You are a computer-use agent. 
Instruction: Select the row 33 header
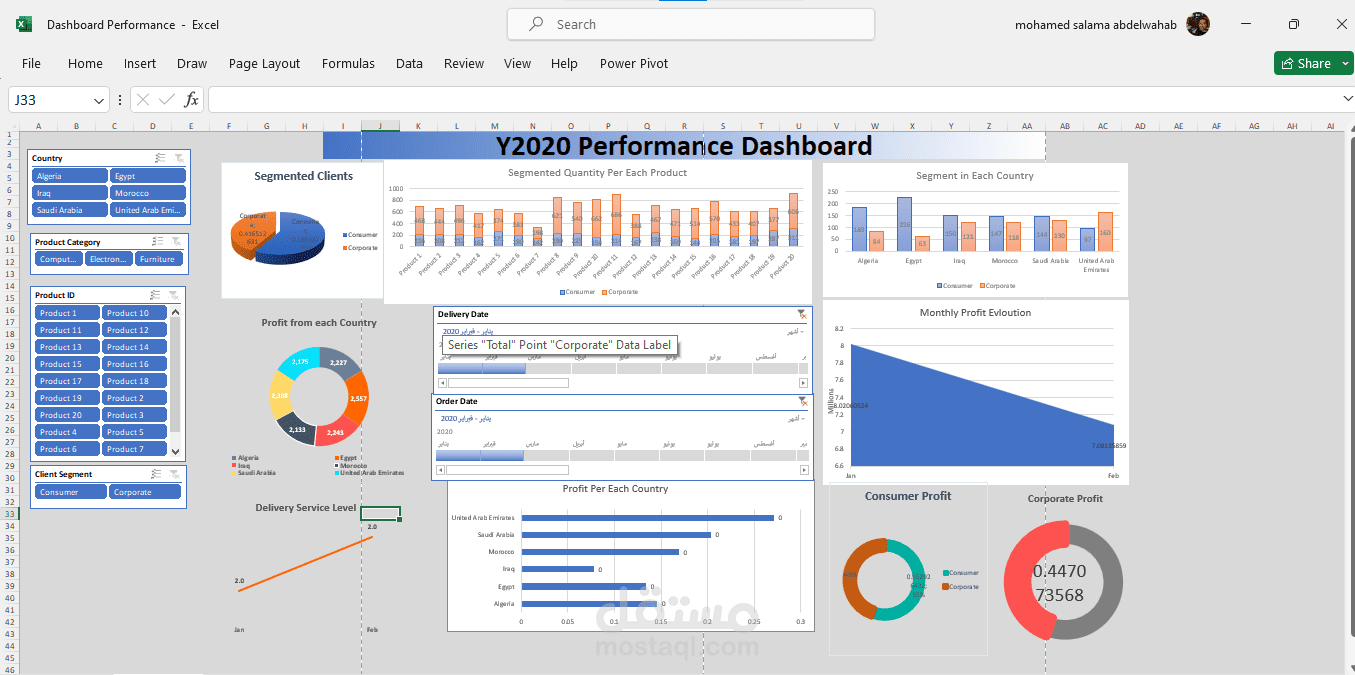10,514
